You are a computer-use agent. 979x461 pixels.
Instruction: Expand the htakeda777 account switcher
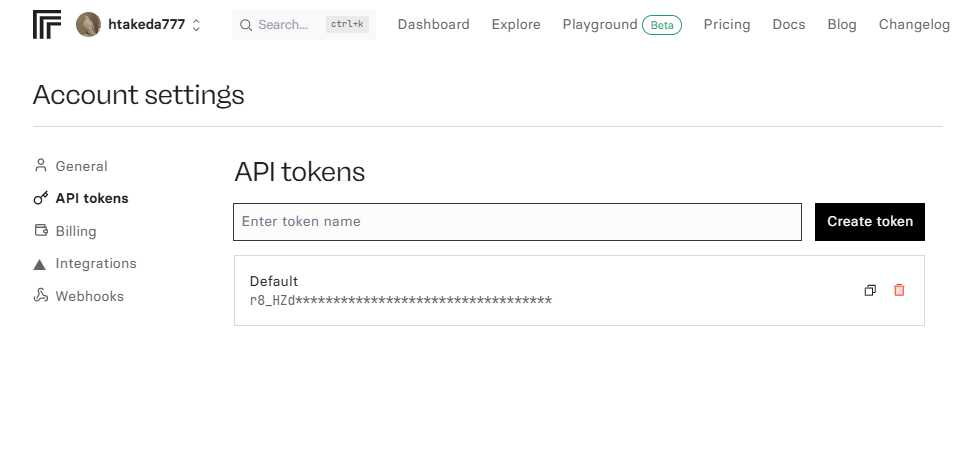(196, 25)
